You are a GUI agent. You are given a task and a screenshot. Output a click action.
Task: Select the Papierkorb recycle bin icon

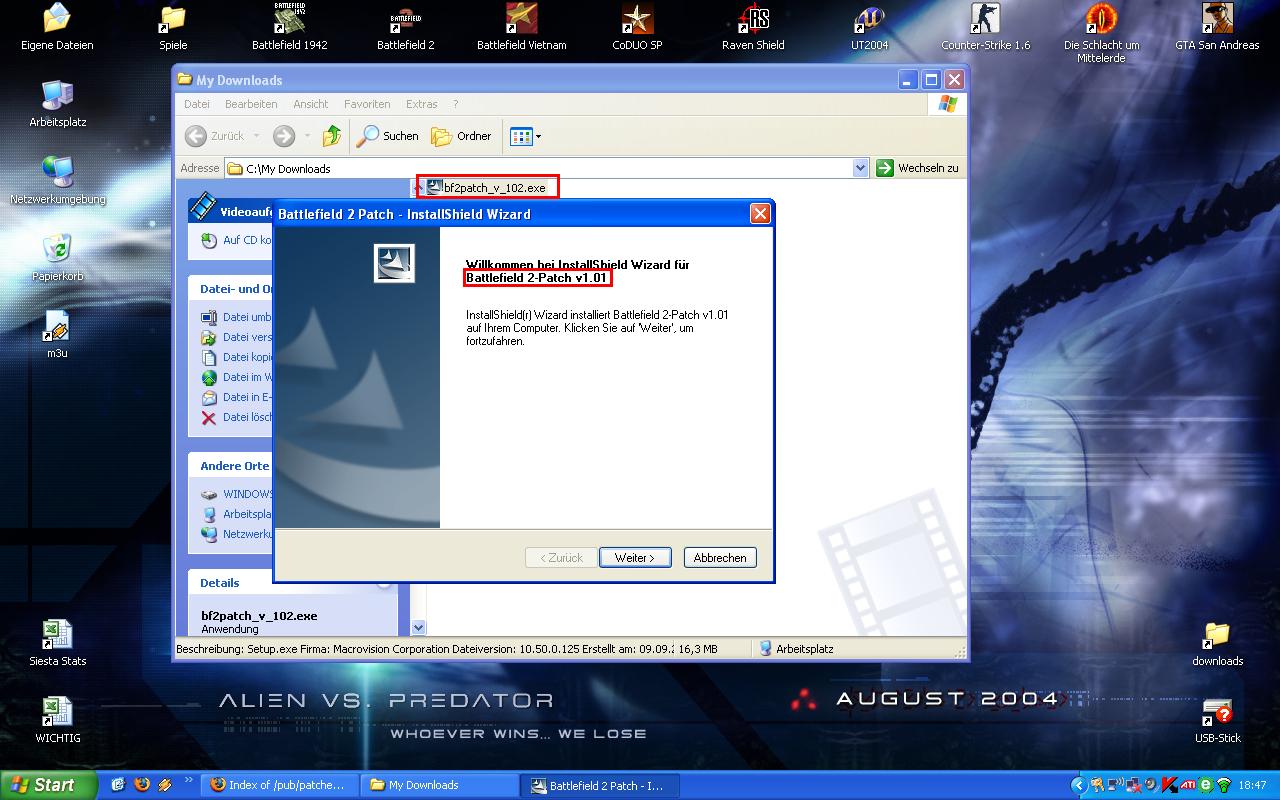coord(57,258)
